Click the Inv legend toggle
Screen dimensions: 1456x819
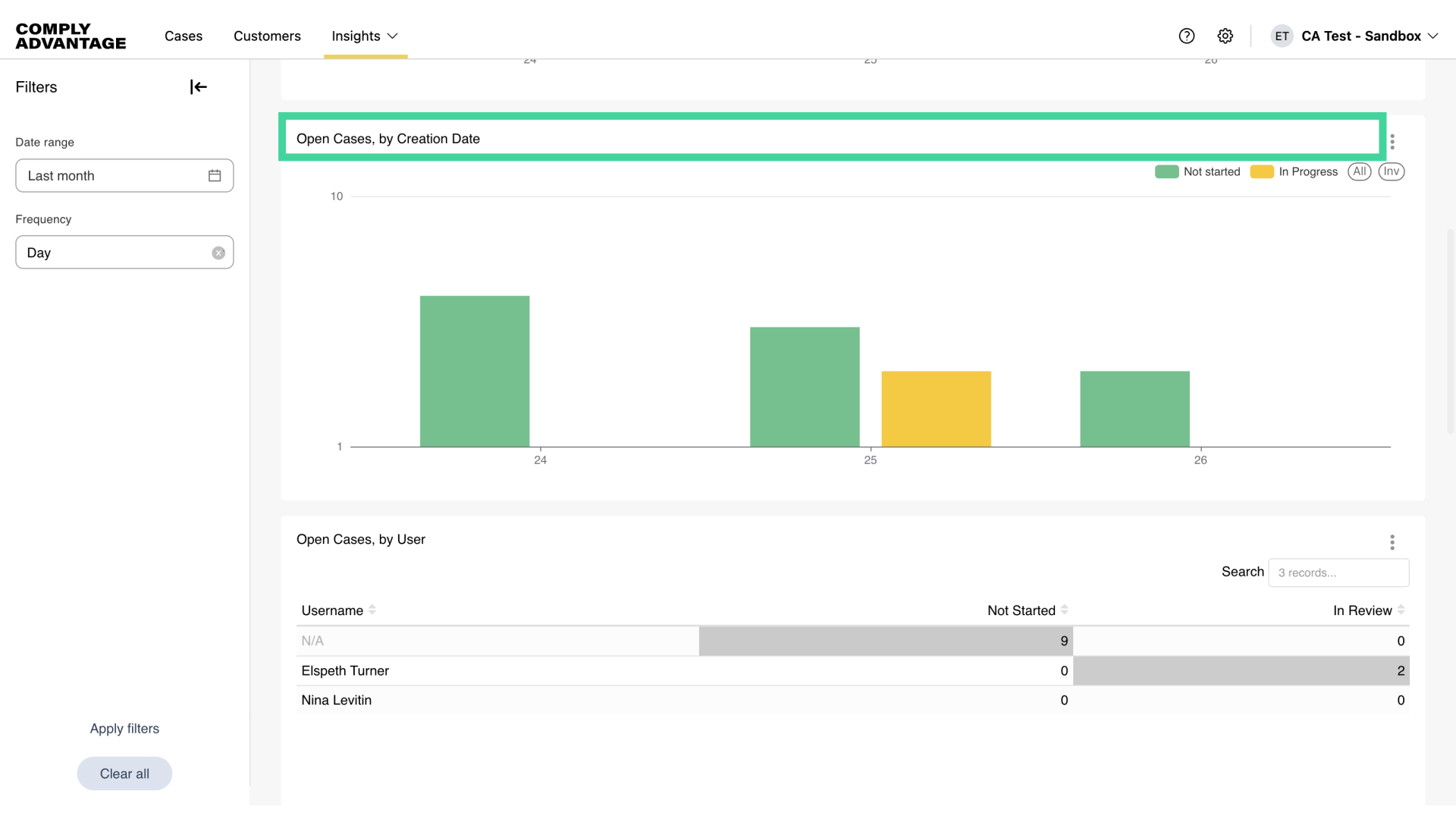pyautogui.click(x=1392, y=171)
